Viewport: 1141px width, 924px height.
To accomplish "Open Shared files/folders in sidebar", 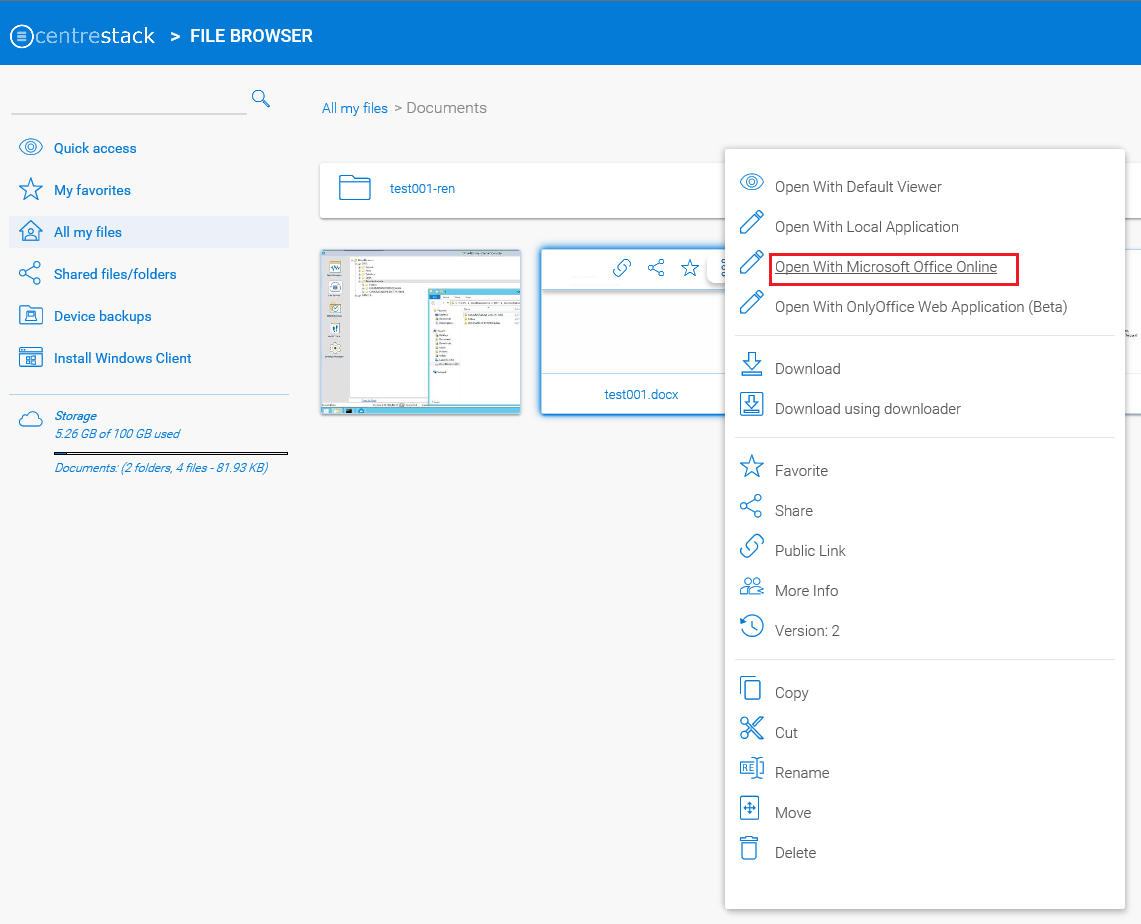I will pyautogui.click(x=115, y=274).
